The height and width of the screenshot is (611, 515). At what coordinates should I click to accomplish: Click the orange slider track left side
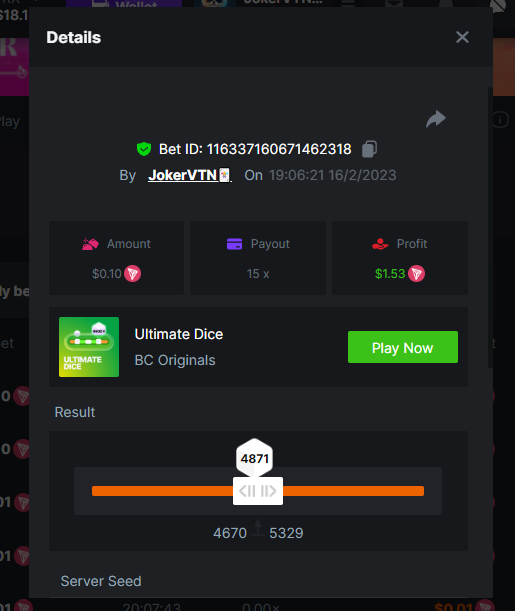[162, 491]
